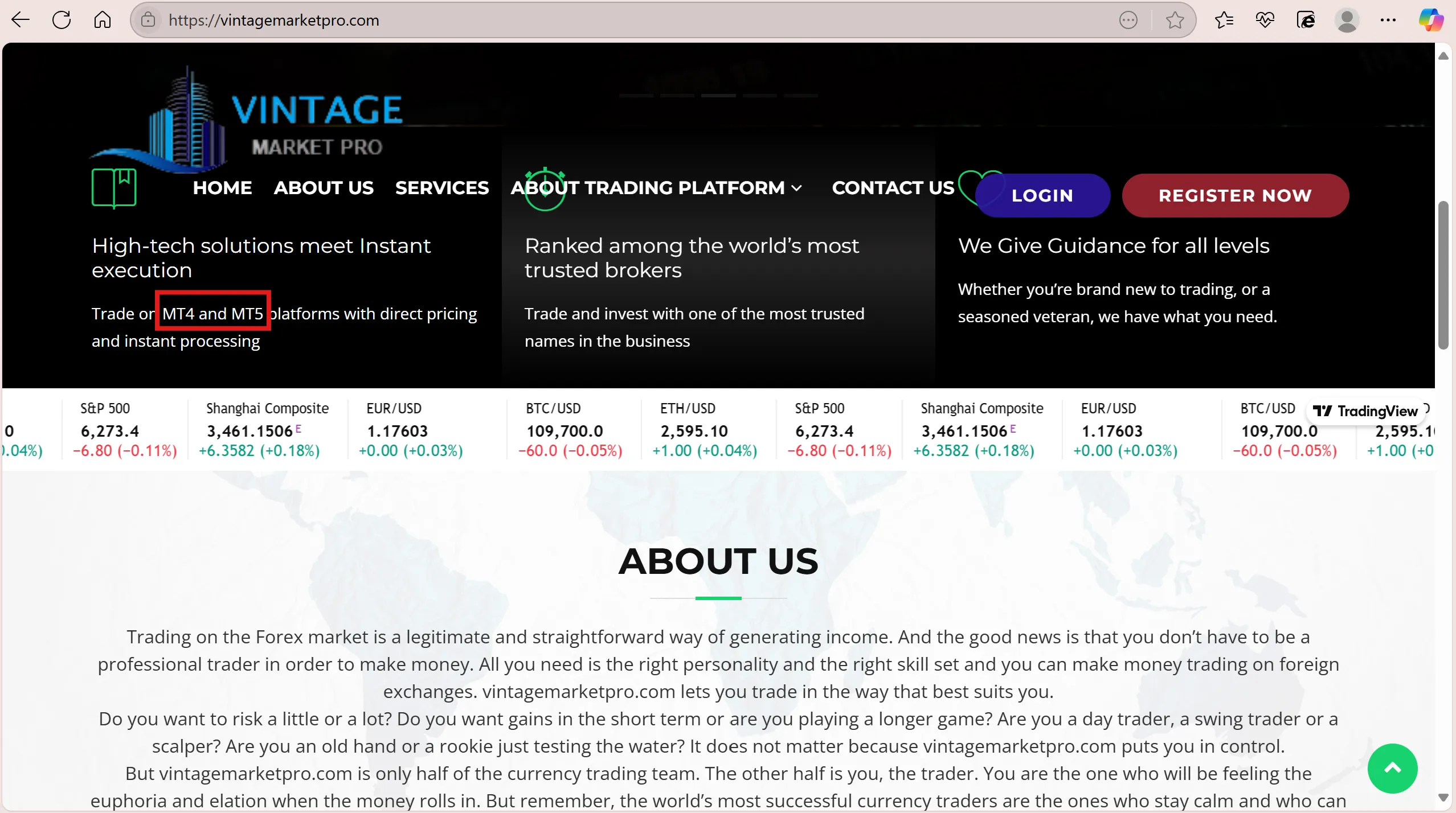Click the 109,700.0 value in first BTC/USD ticker
Screen dimensions: 1456x813
click(x=565, y=431)
